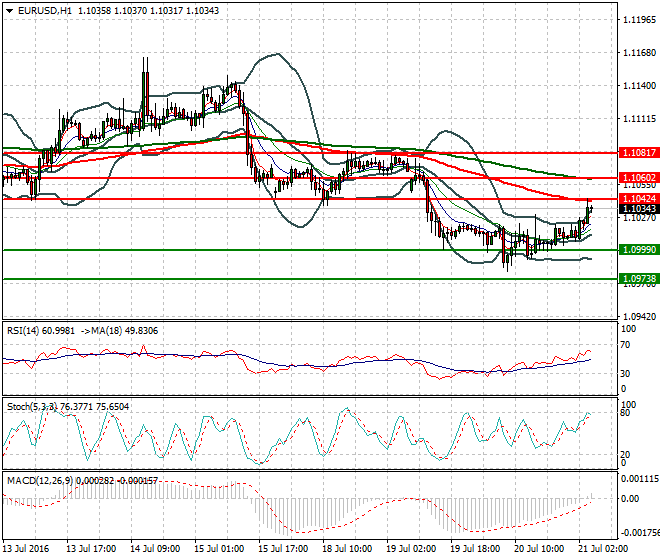Click the Stochastic scale level 80
660x560 pixels.
click(x=625, y=413)
